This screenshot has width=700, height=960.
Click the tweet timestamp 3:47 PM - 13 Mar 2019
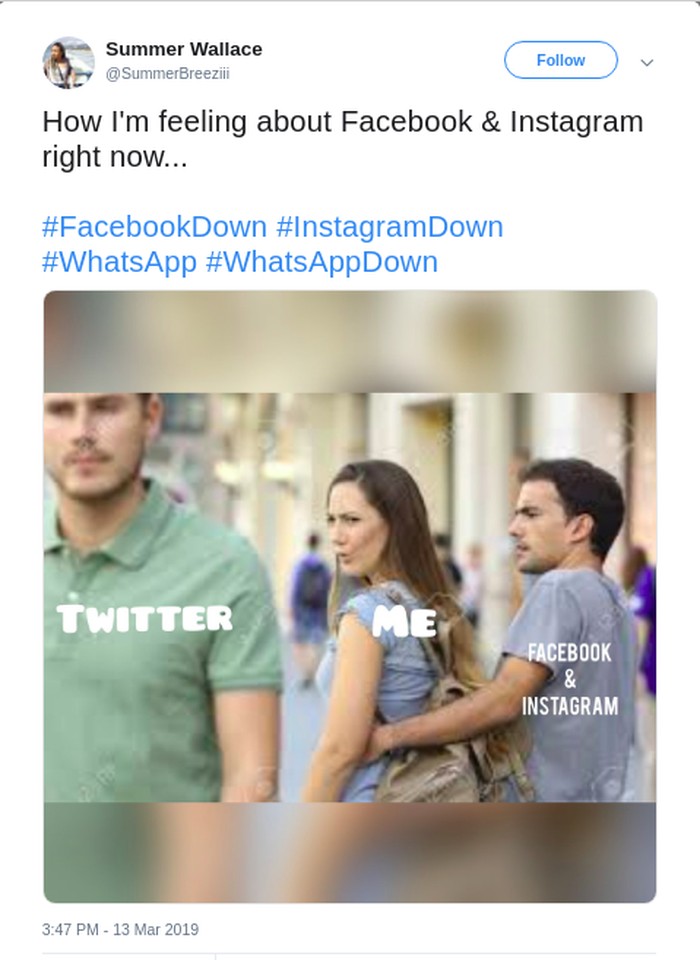[x=120, y=929]
